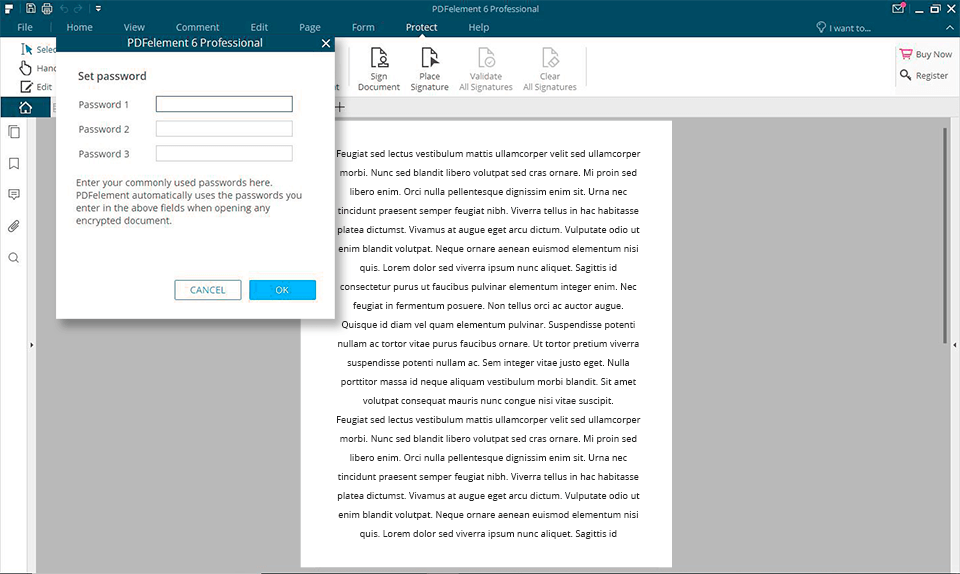Click the Undo arrow icon

click(x=64, y=9)
